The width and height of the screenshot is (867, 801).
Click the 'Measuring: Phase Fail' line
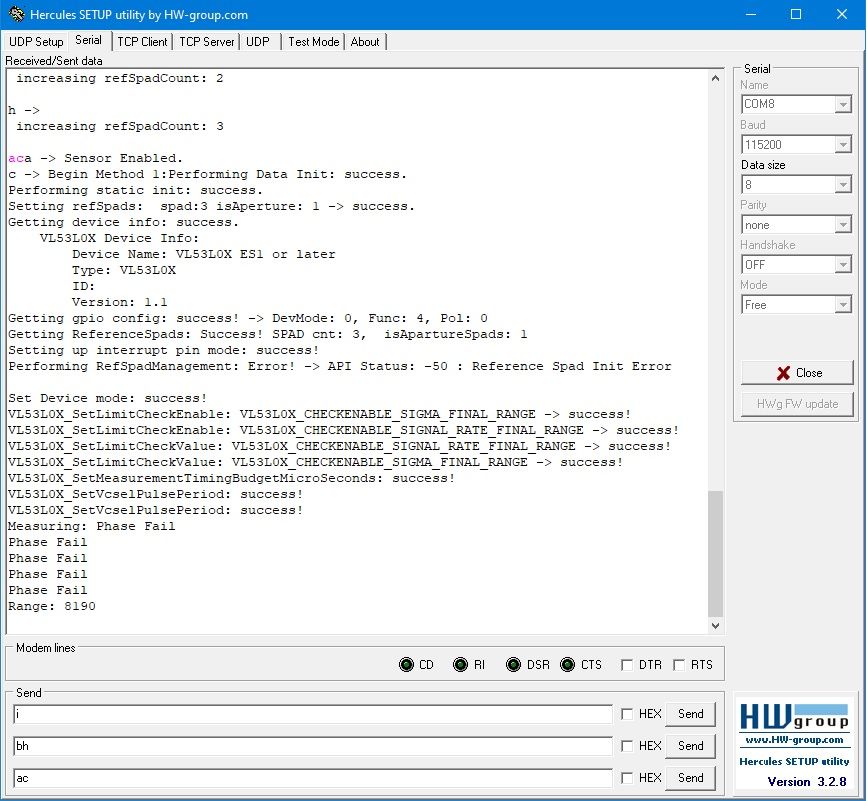coord(92,526)
